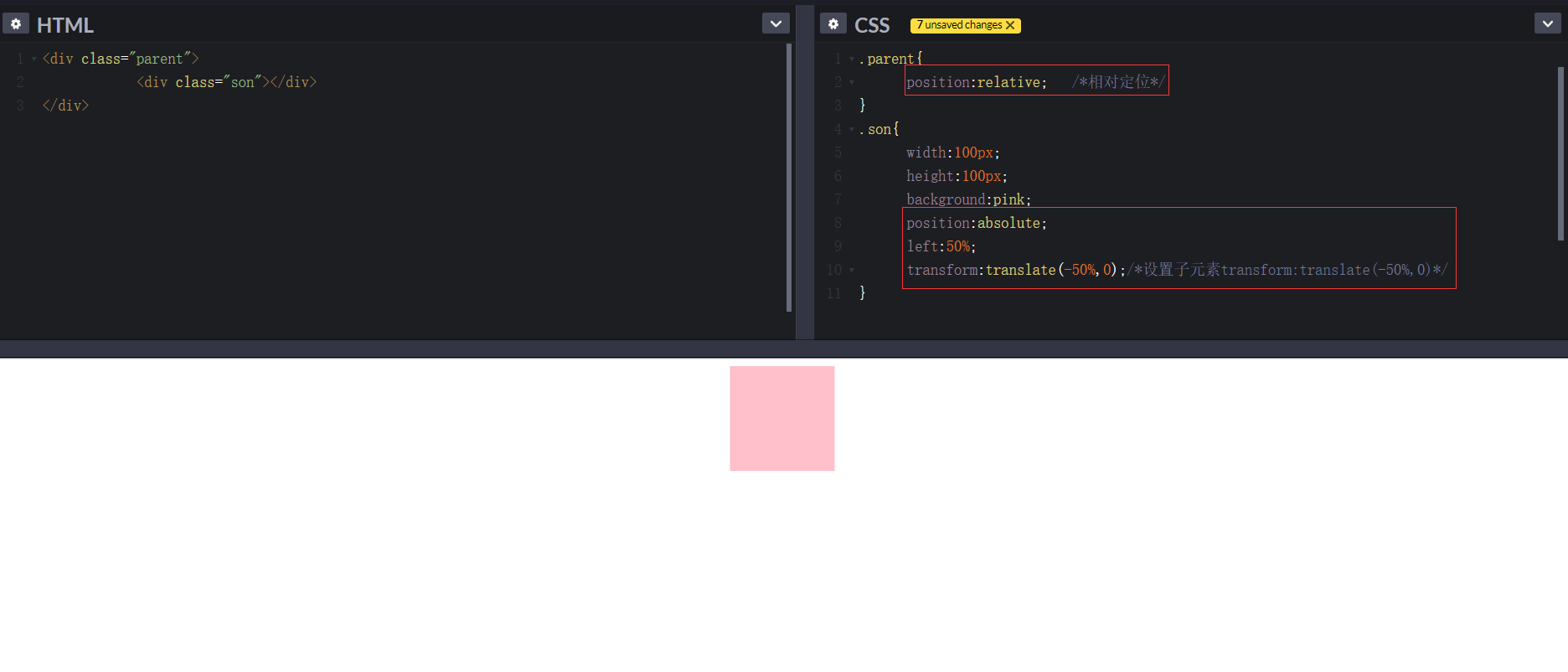Viewport: 1568px width, 672px height.
Task: Open CSS editor settings gear
Action: tap(833, 23)
